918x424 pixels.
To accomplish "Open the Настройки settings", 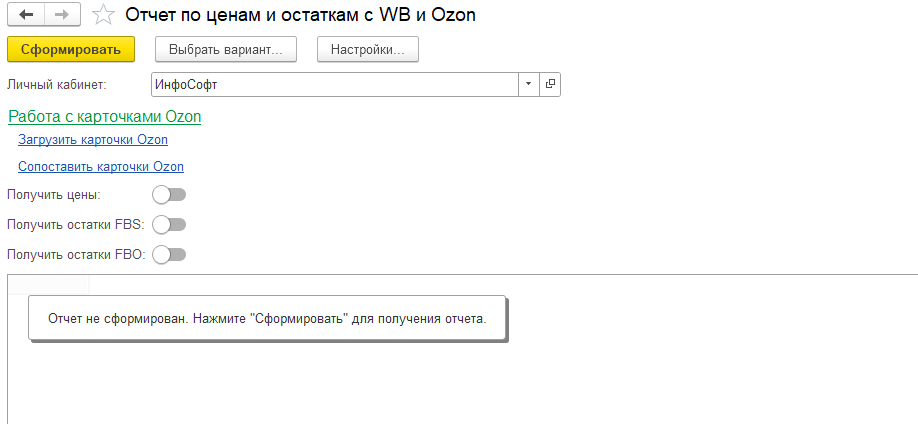I will tap(368, 49).
